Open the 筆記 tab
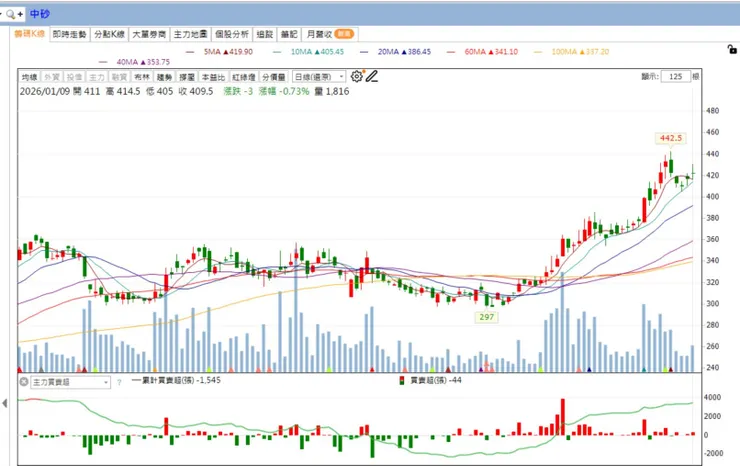Image resolution: width=740 pixels, height=466 pixels. (x=289, y=34)
